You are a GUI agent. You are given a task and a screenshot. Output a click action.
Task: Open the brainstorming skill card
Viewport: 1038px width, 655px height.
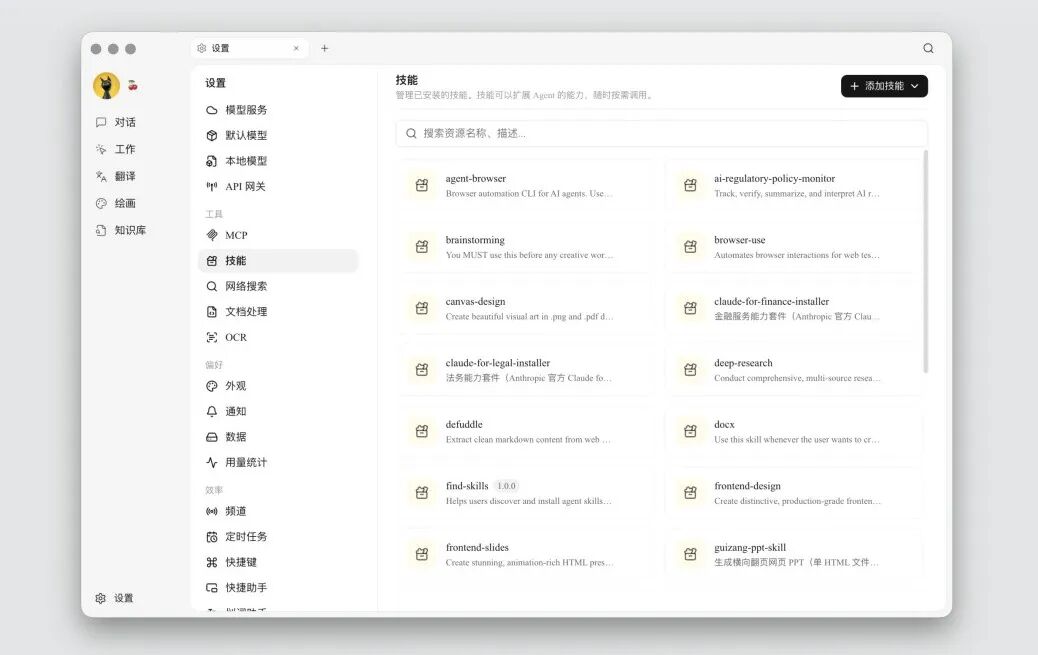pyautogui.click(x=524, y=247)
